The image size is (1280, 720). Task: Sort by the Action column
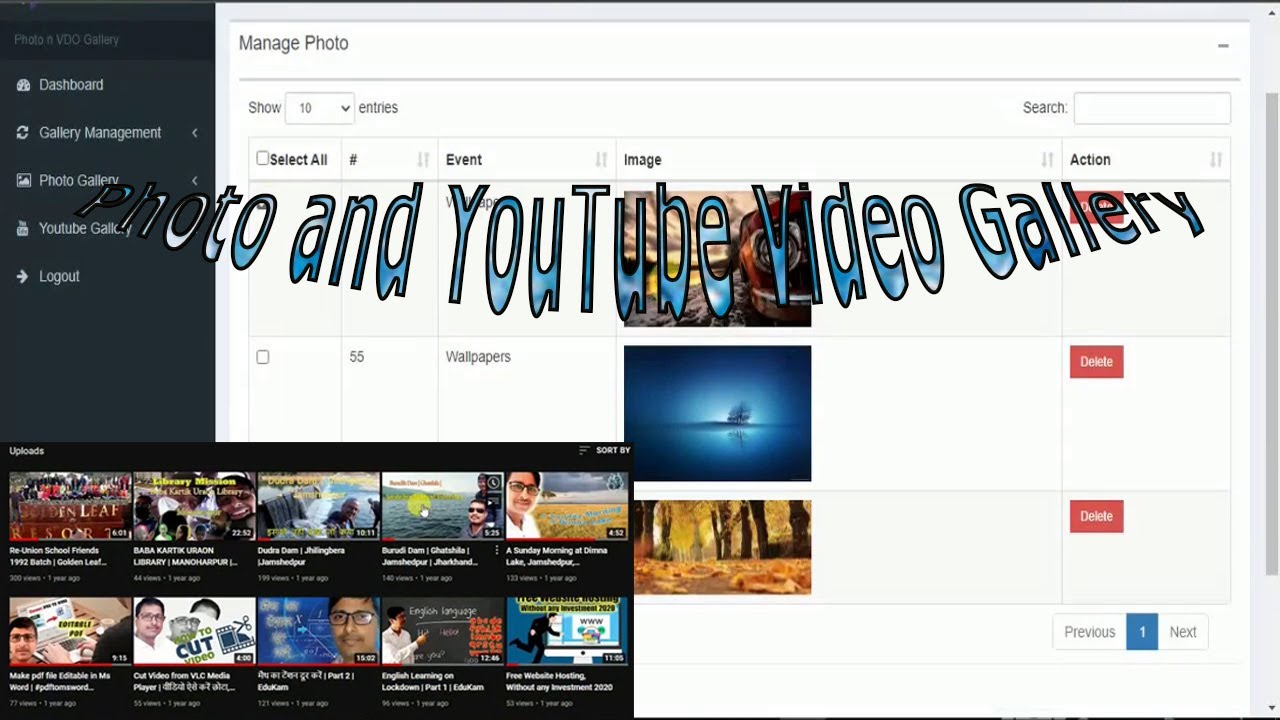pyautogui.click(x=1146, y=160)
